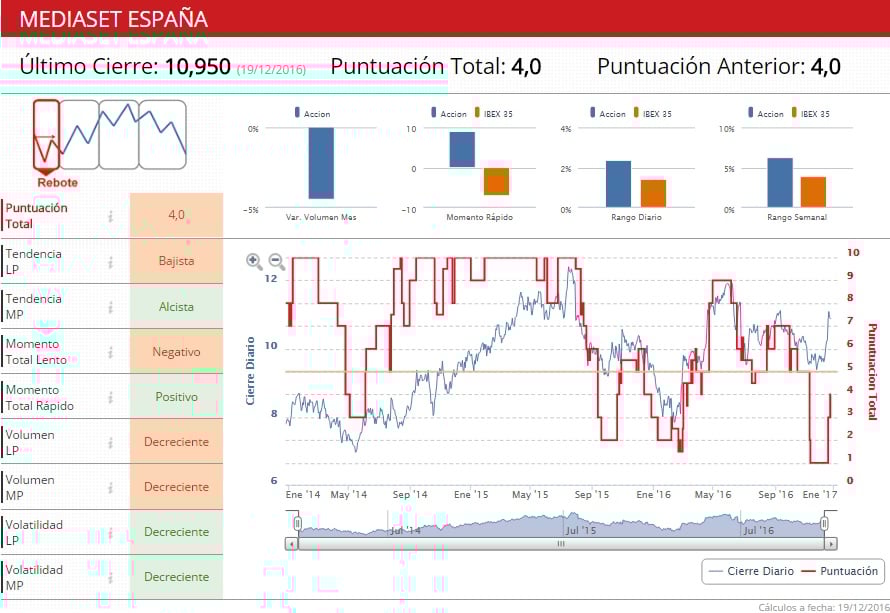Click the Tendencia LP row label

33,262
